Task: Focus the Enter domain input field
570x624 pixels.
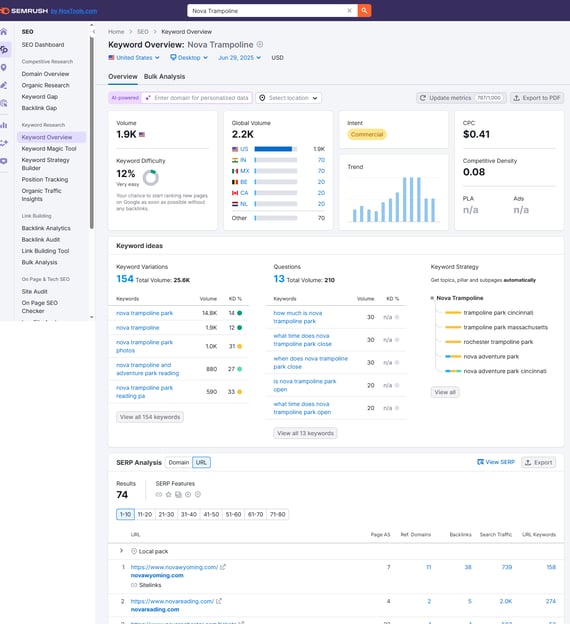Action: [x=197, y=98]
